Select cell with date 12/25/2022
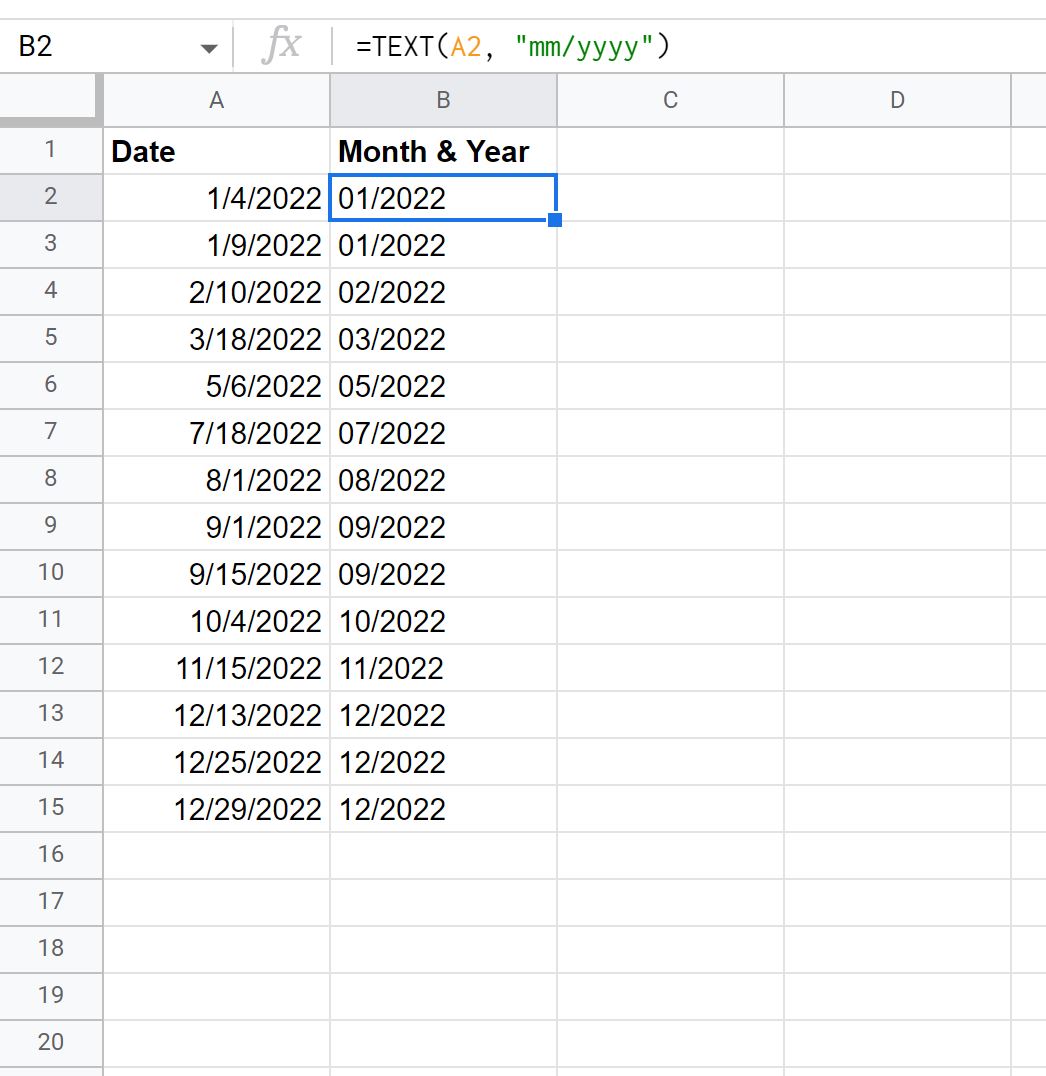1046x1076 pixels. click(216, 762)
